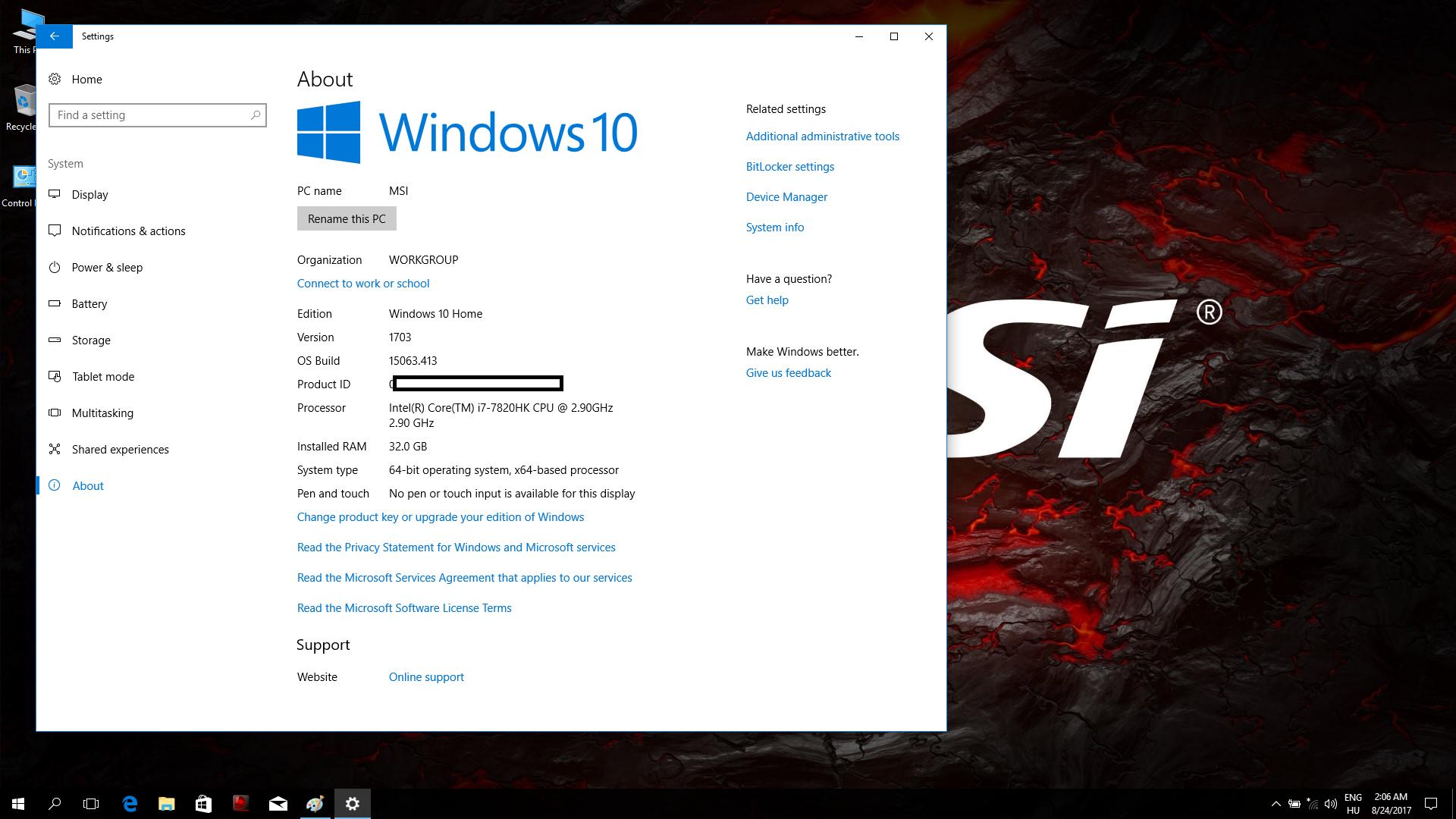Click the battery tray icon
1456x819 pixels.
(1294, 804)
